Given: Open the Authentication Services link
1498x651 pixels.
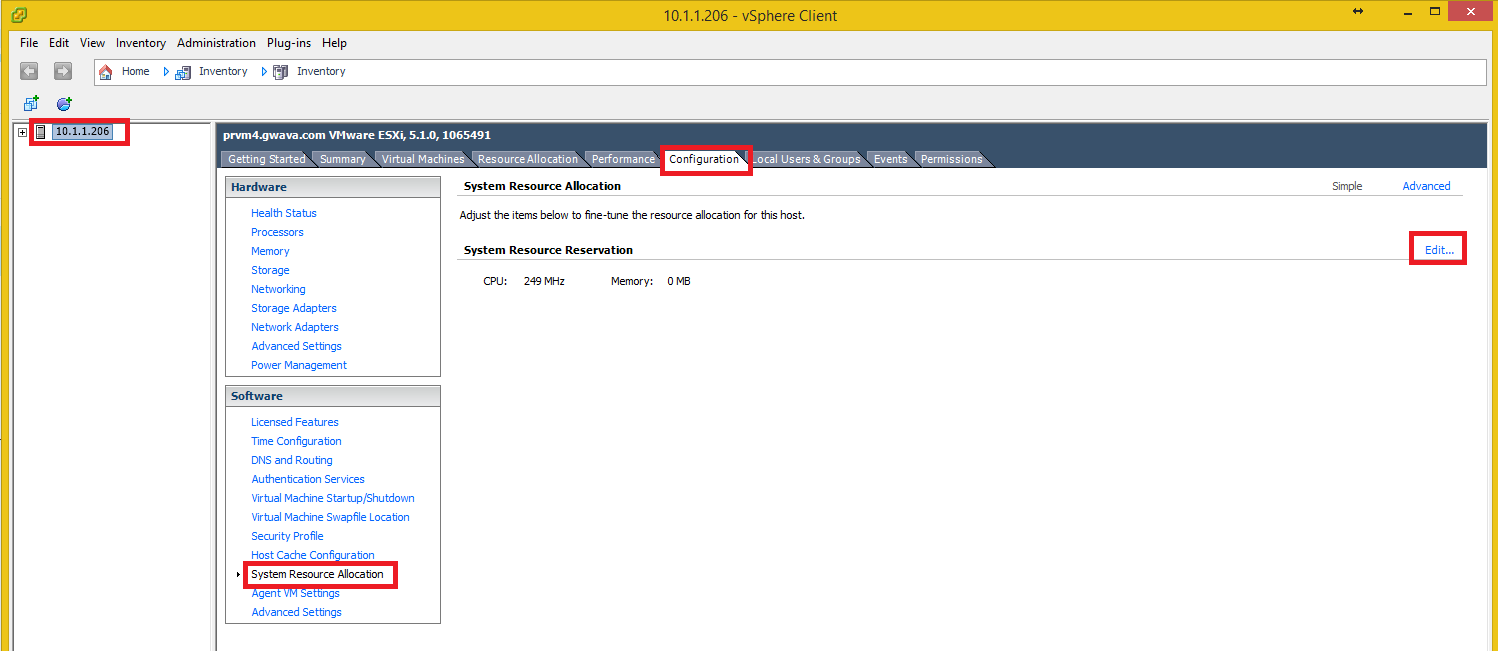Looking at the screenshot, I should point(308,479).
